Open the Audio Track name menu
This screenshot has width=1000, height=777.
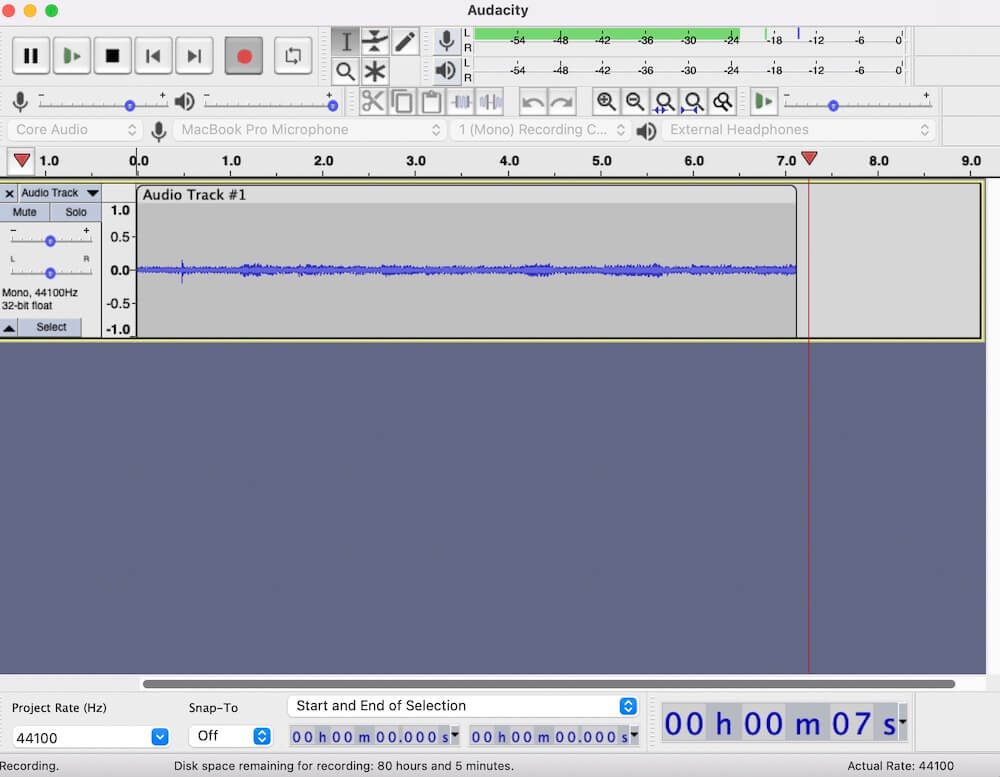(59, 193)
